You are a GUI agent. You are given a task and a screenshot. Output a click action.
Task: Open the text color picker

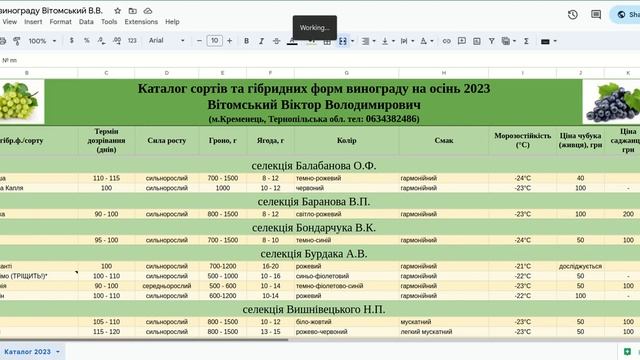[x=292, y=41]
